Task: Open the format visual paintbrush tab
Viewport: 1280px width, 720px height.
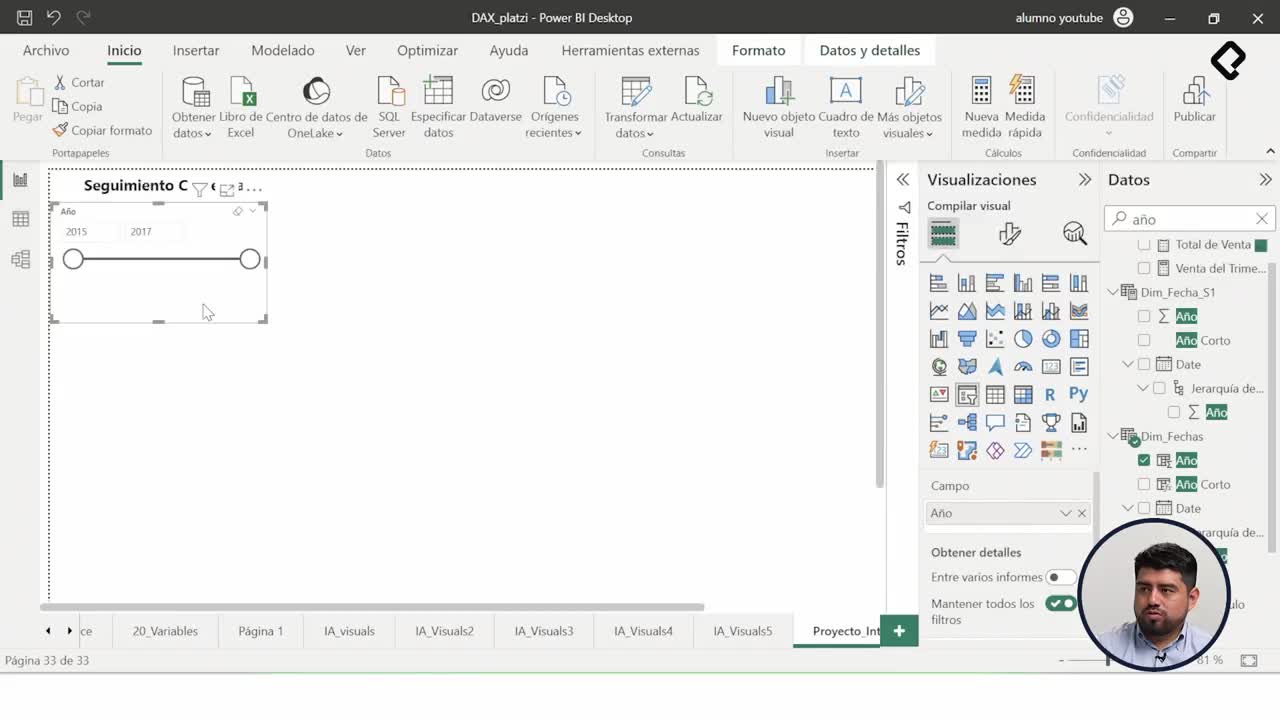Action: (1009, 234)
